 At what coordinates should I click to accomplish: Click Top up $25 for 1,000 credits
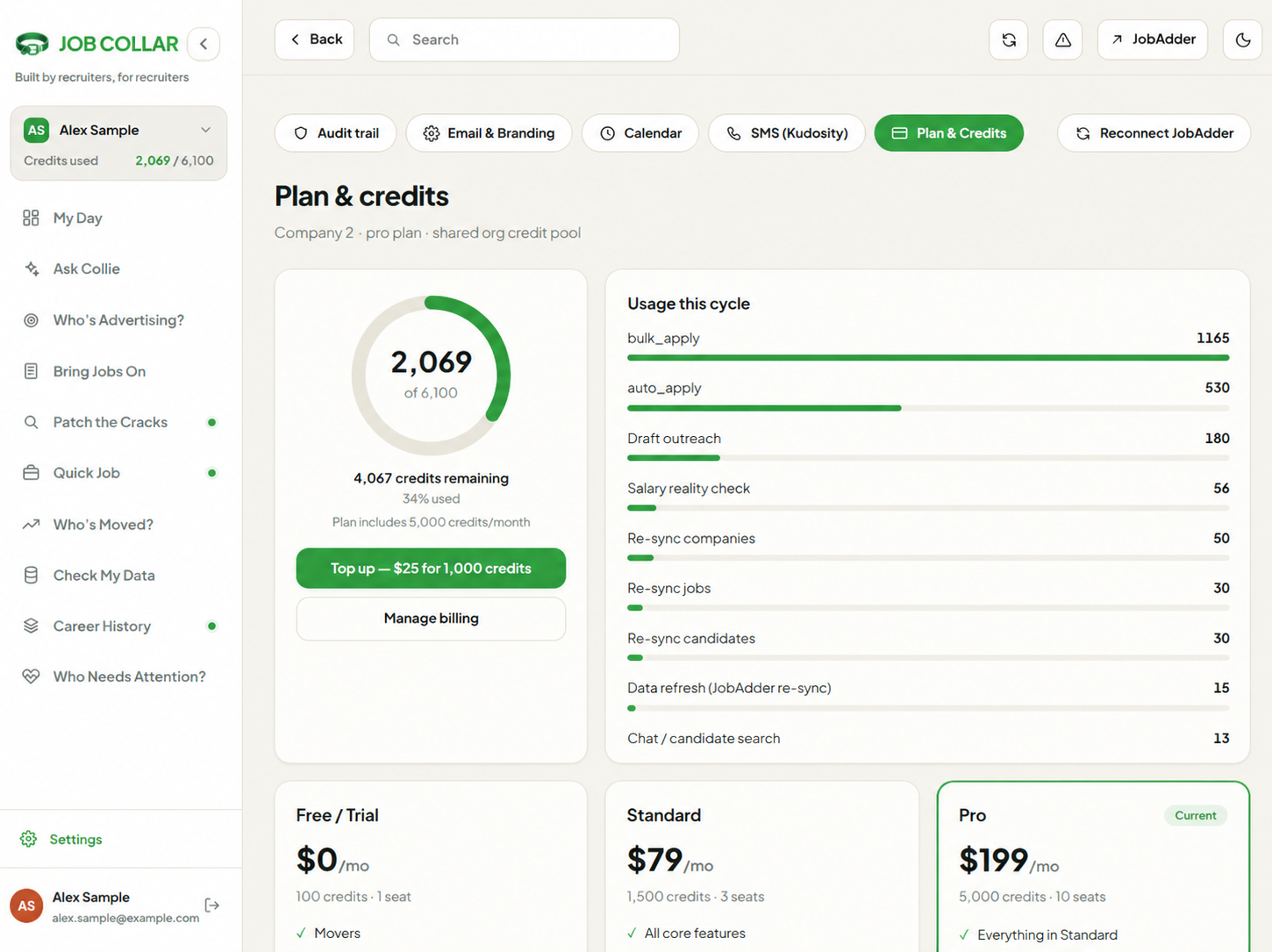(x=431, y=569)
